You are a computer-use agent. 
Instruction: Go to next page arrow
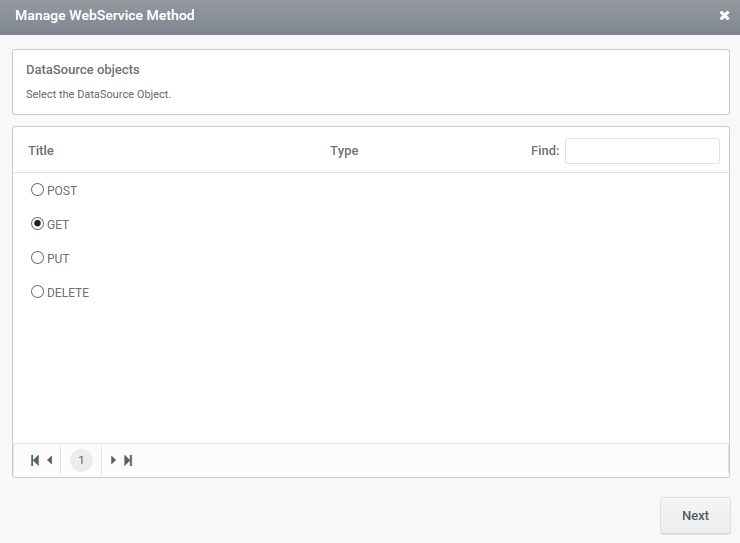113,460
